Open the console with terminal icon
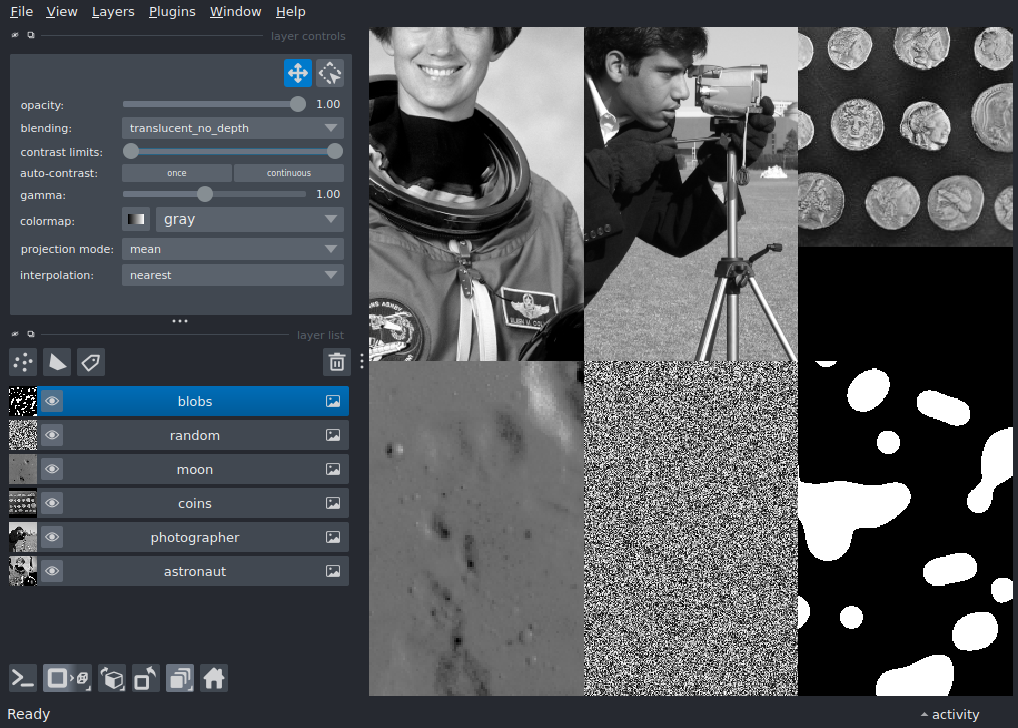Image resolution: width=1018 pixels, height=728 pixels. click(23, 678)
